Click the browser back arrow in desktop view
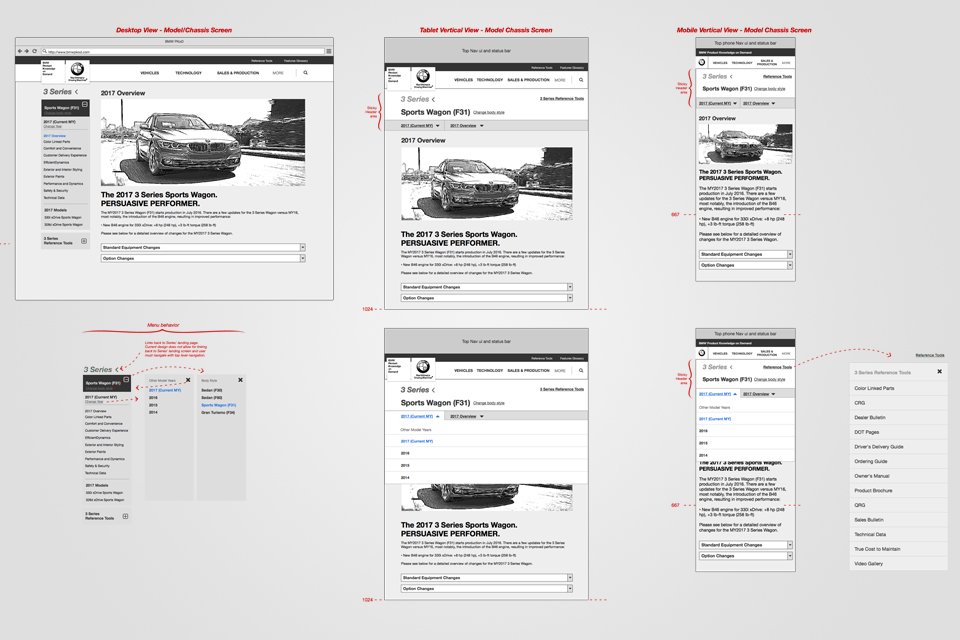Viewport: 960px width, 640px height. [20, 51]
